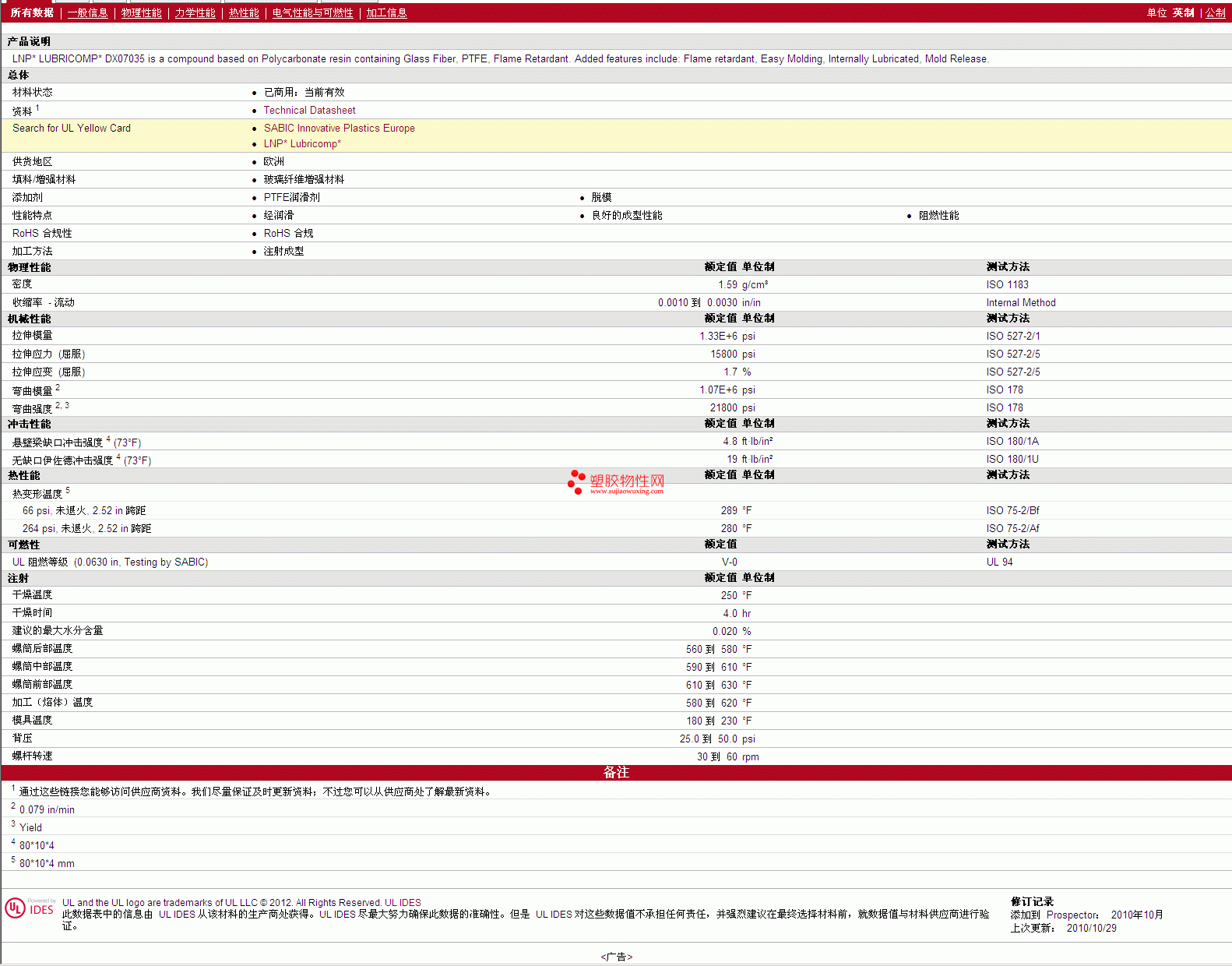Click the footnote 0.079 in/min
The width and height of the screenshot is (1232, 966).
(x=47, y=810)
